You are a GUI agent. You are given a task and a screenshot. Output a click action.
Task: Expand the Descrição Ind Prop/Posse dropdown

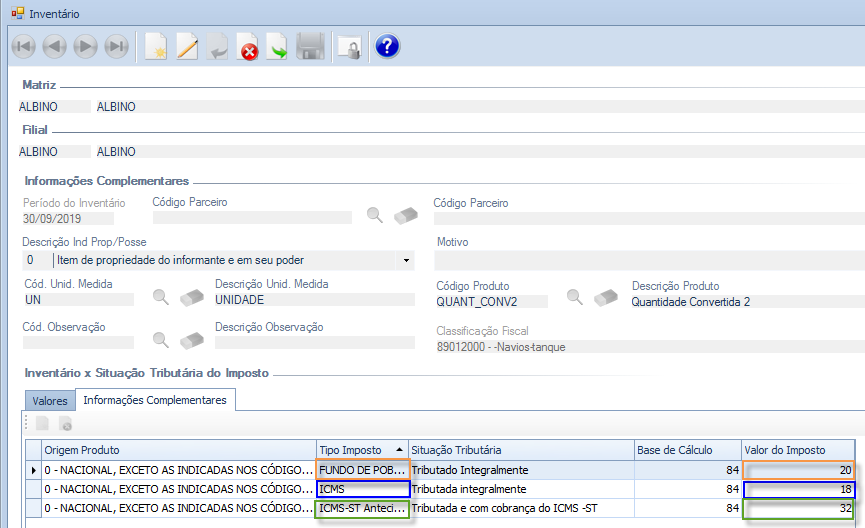[407, 260]
